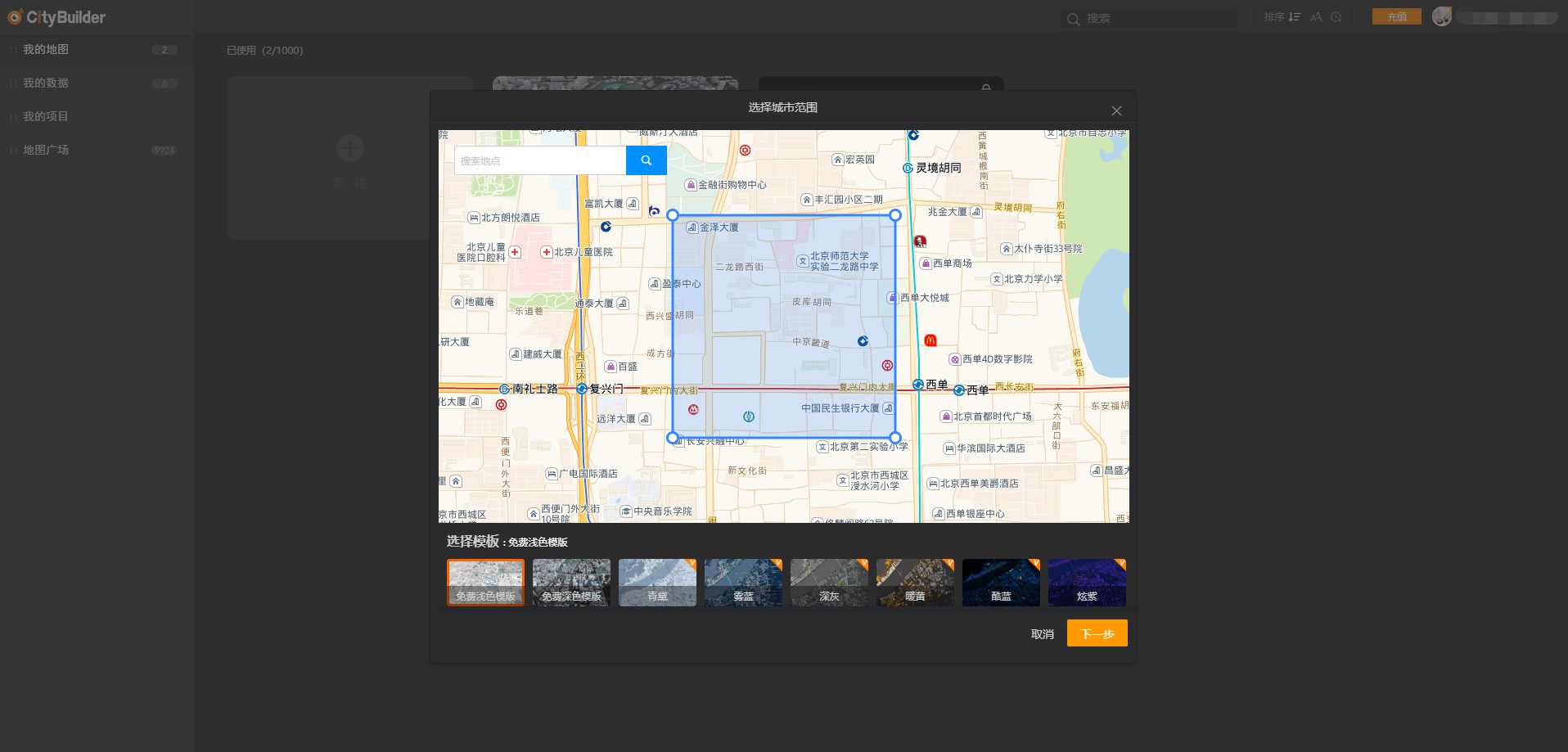
Task: Open 我的地图 in the sidebar
Action: [97, 49]
